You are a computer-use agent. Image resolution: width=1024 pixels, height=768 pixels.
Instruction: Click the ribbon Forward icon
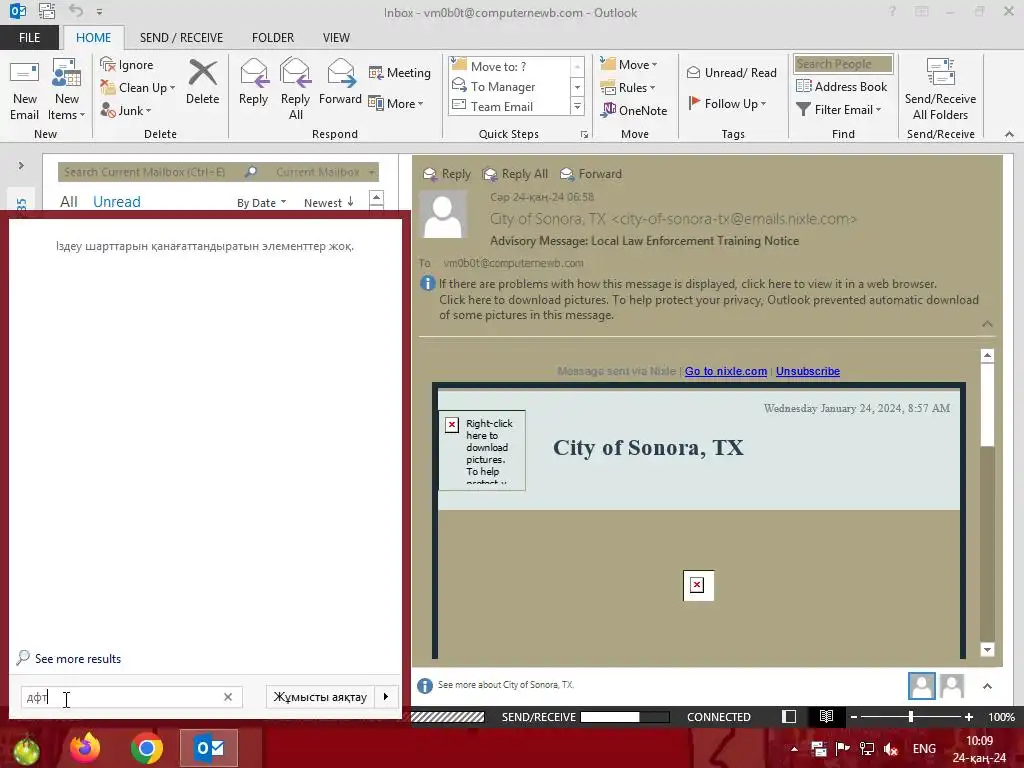pos(340,82)
